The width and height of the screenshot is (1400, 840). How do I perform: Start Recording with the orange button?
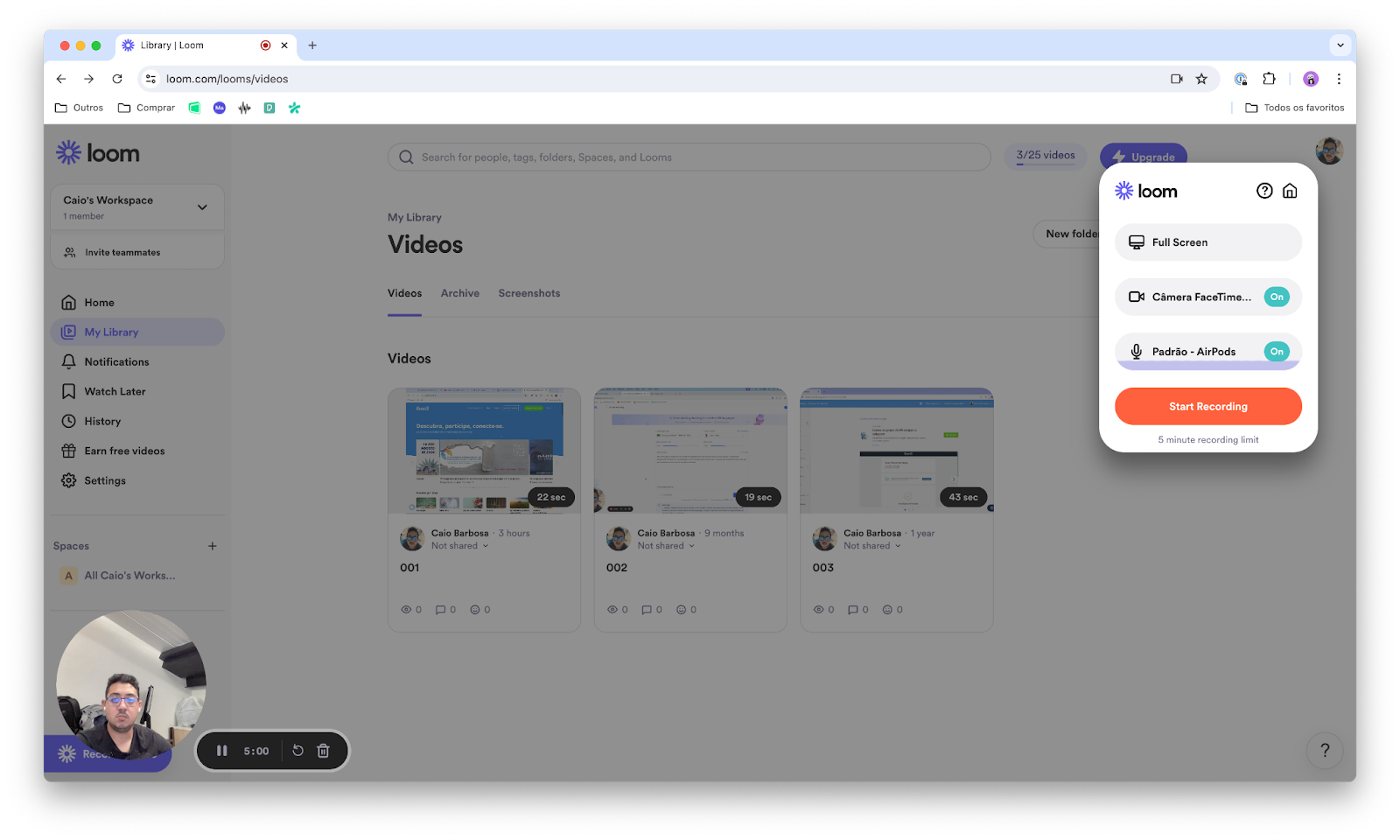click(x=1208, y=407)
